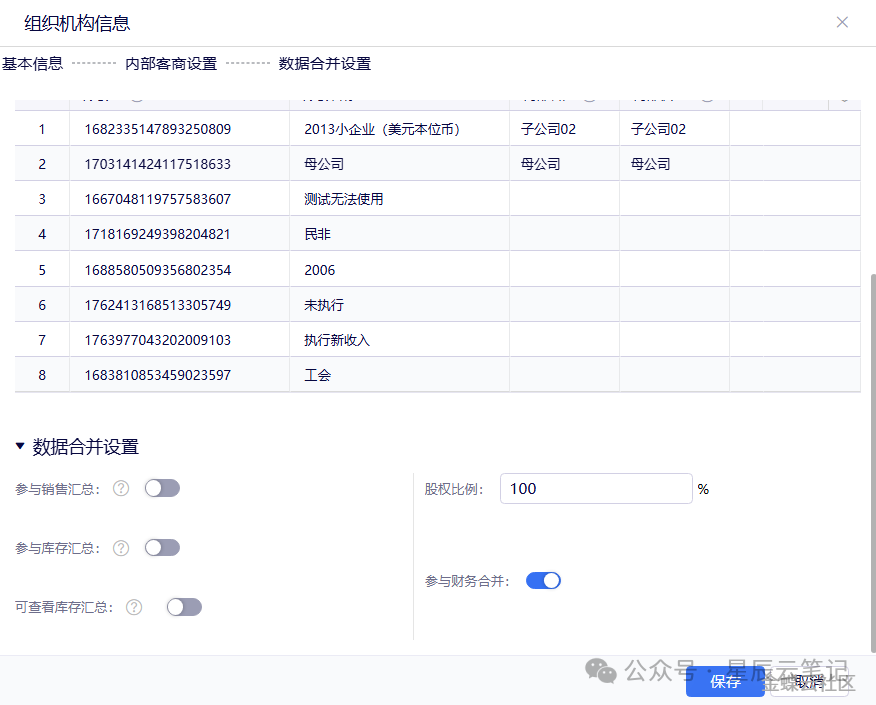Disable the 参与财务合并 switch
The height and width of the screenshot is (705, 876).
point(543,581)
